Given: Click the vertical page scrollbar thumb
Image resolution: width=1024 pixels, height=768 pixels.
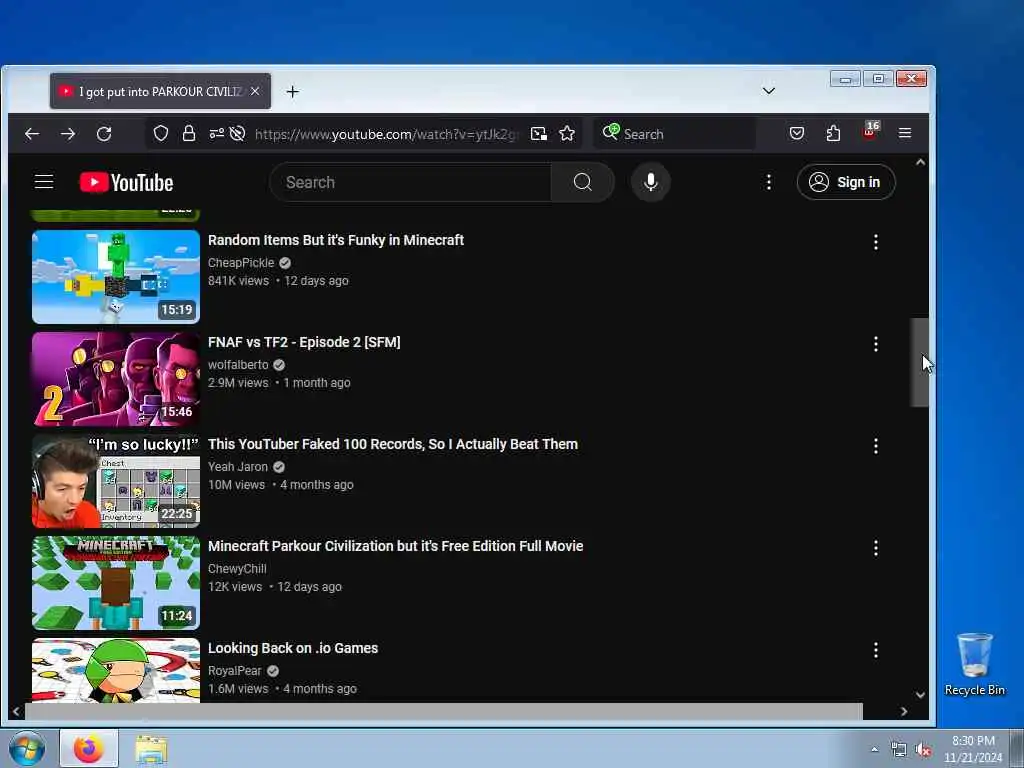Looking at the screenshot, I should pos(920,362).
